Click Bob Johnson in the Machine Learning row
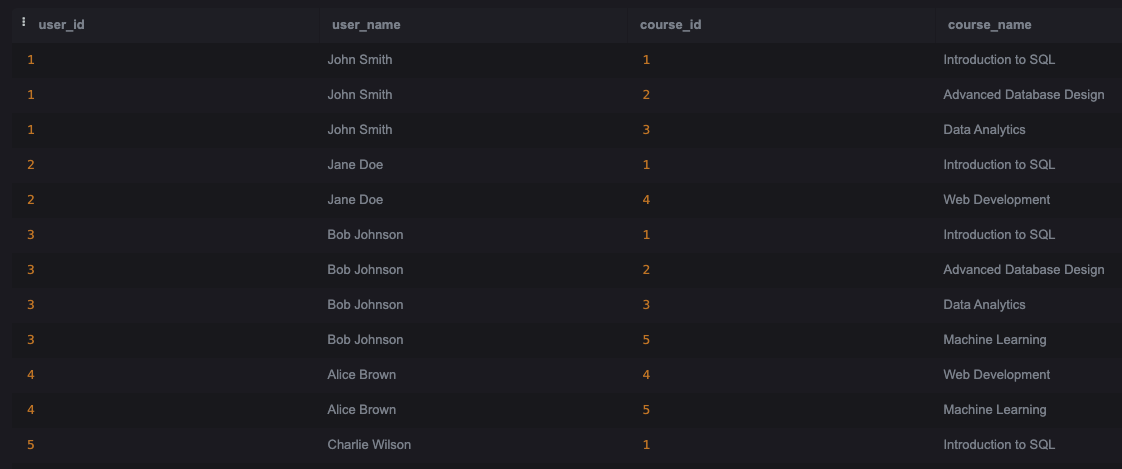 [365, 339]
